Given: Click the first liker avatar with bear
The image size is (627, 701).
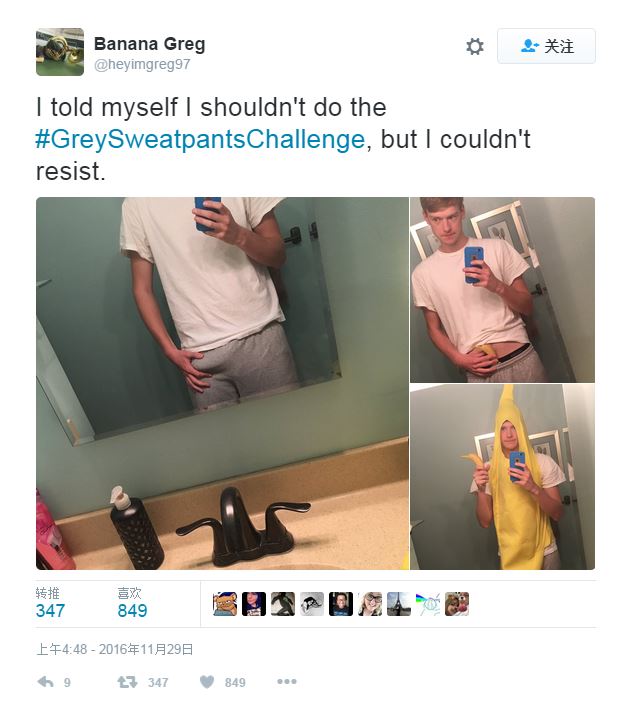Looking at the screenshot, I should (x=225, y=604).
